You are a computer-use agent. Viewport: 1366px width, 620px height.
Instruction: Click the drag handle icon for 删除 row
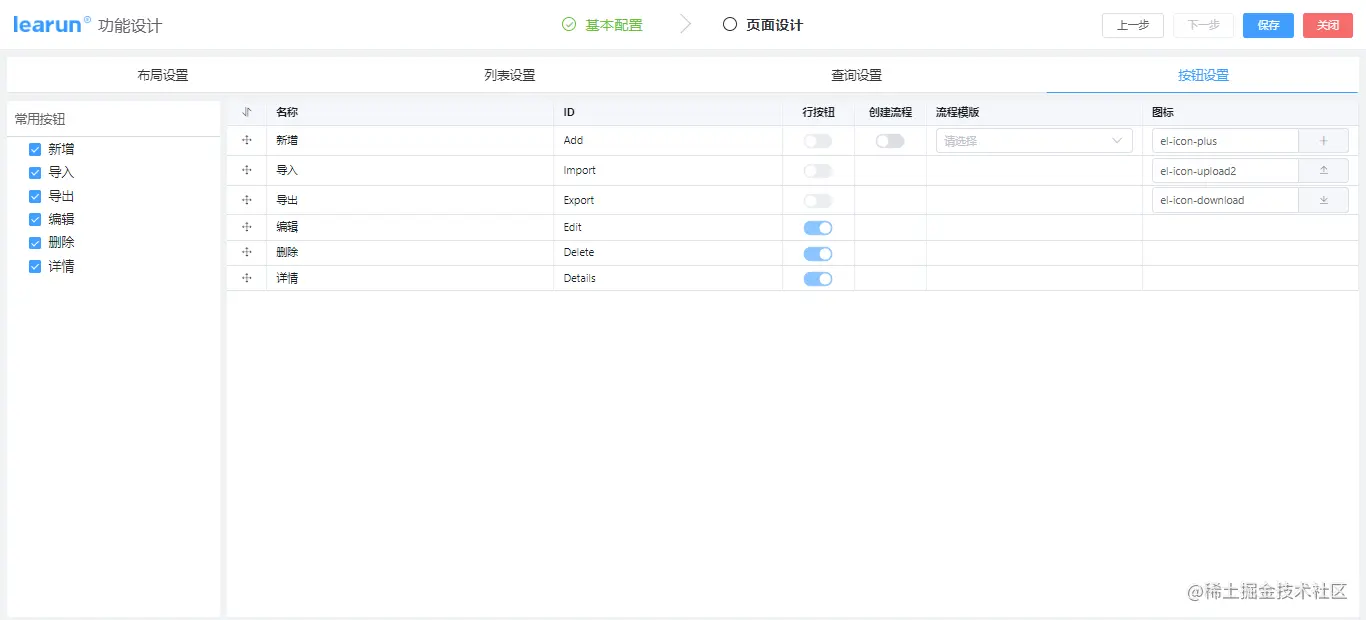tap(247, 252)
